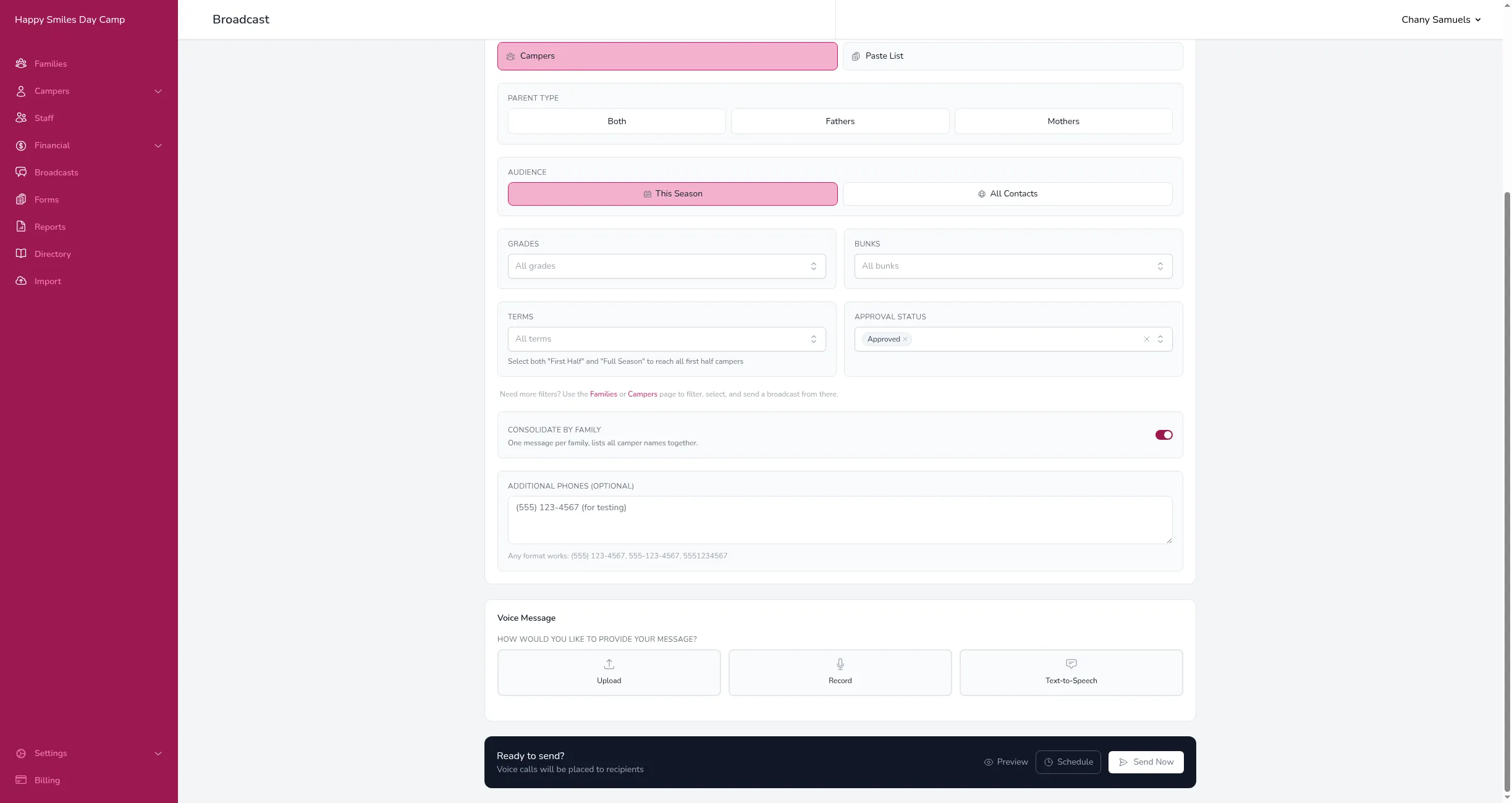Click the Staff icon in sidebar
Image resolution: width=1512 pixels, height=803 pixels.
(21, 118)
